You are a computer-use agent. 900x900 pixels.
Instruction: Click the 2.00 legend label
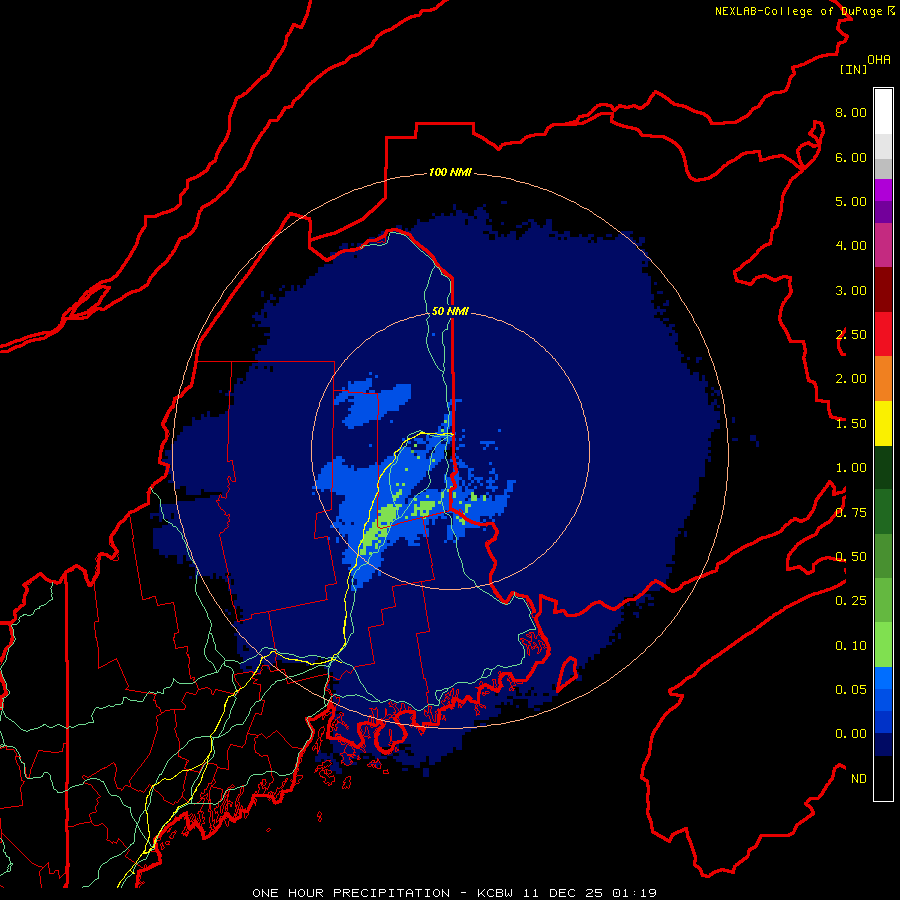coord(851,379)
